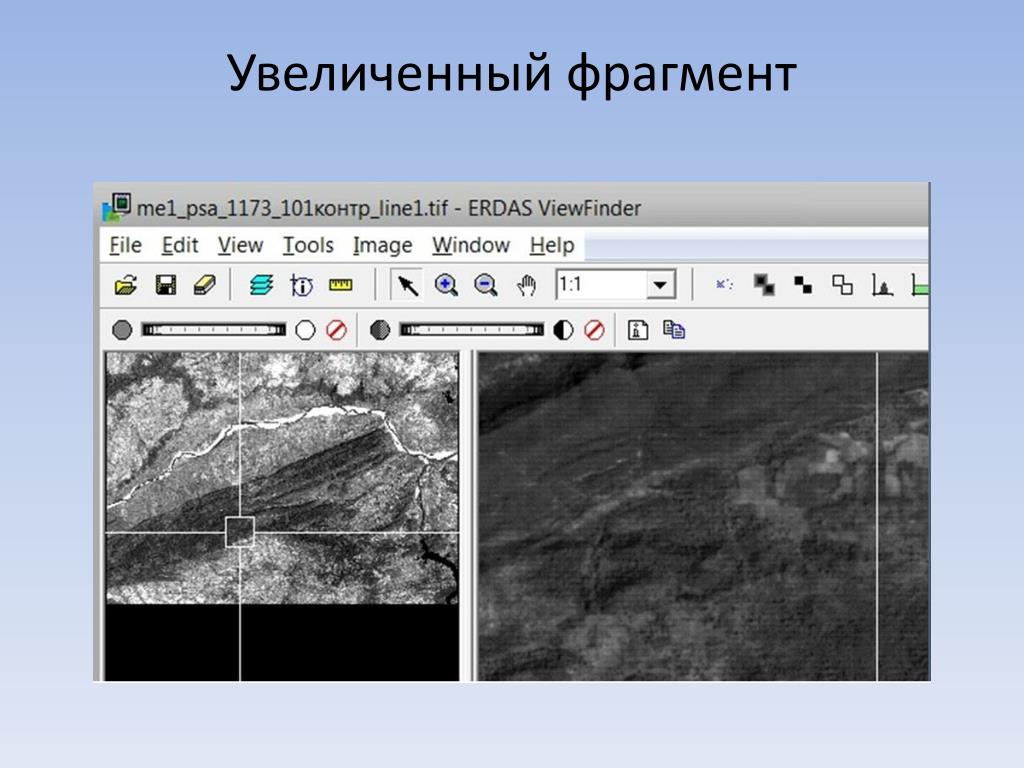The height and width of the screenshot is (768, 1024).
Task: Open file with the folder icon
Action: click(x=125, y=285)
